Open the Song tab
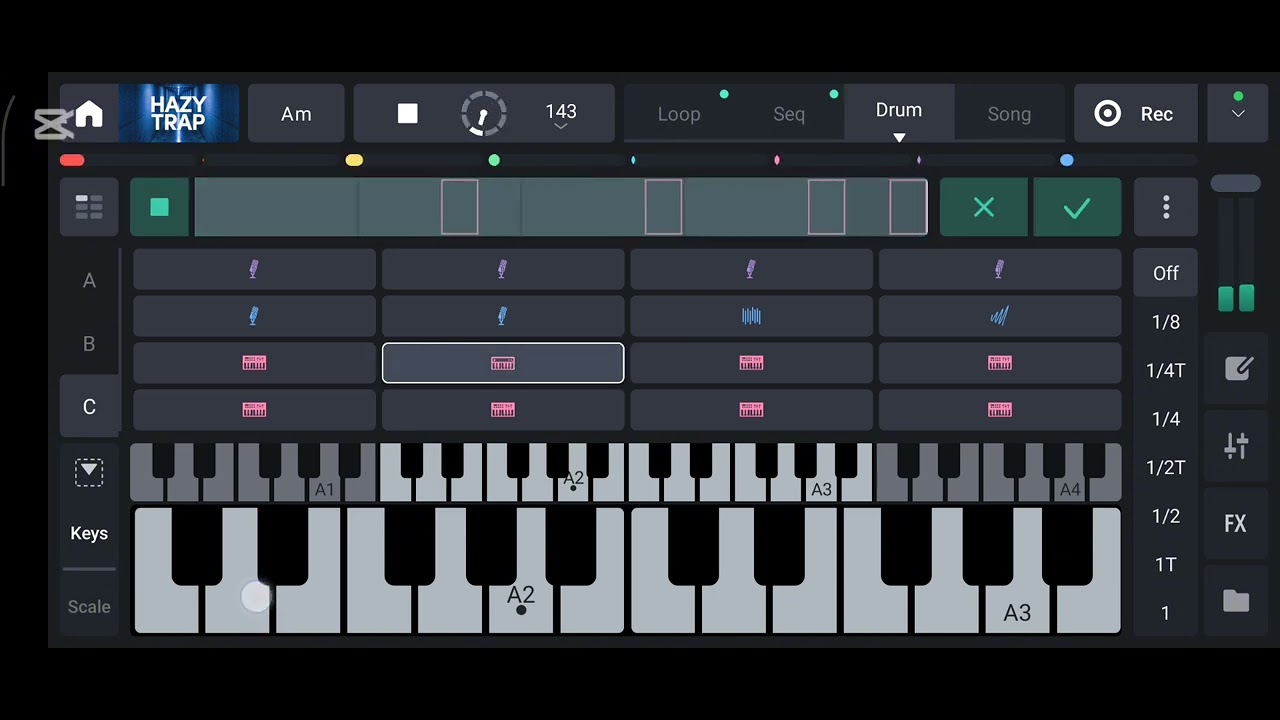Image resolution: width=1280 pixels, height=720 pixels. pyautogui.click(x=1009, y=114)
